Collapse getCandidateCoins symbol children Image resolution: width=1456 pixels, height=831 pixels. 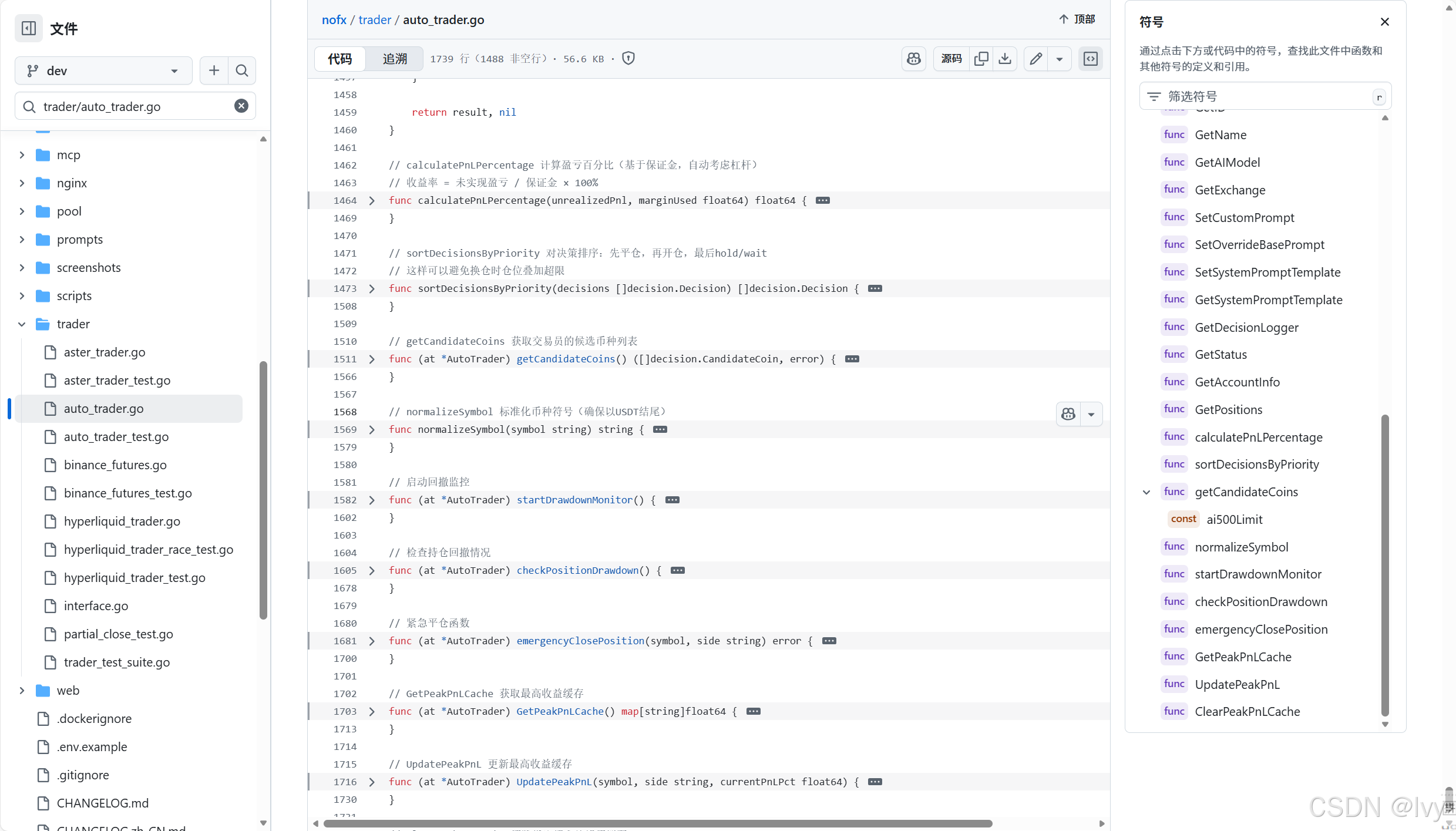(x=1146, y=492)
